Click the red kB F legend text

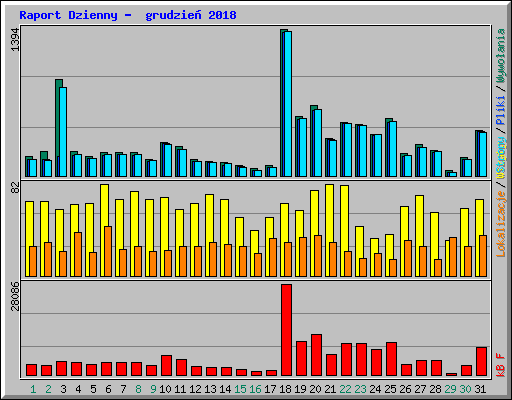(501, 365)
